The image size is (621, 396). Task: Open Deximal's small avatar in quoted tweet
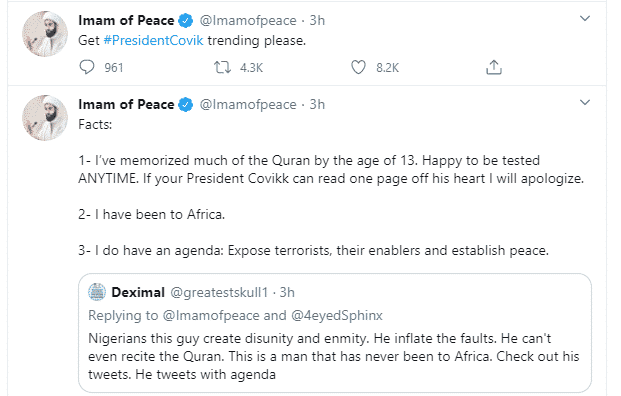click(x=97, y=292)
